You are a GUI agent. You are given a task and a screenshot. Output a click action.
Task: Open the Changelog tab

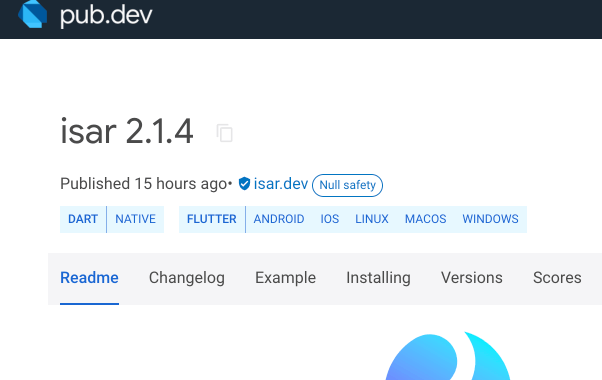(x=187, y=278)
